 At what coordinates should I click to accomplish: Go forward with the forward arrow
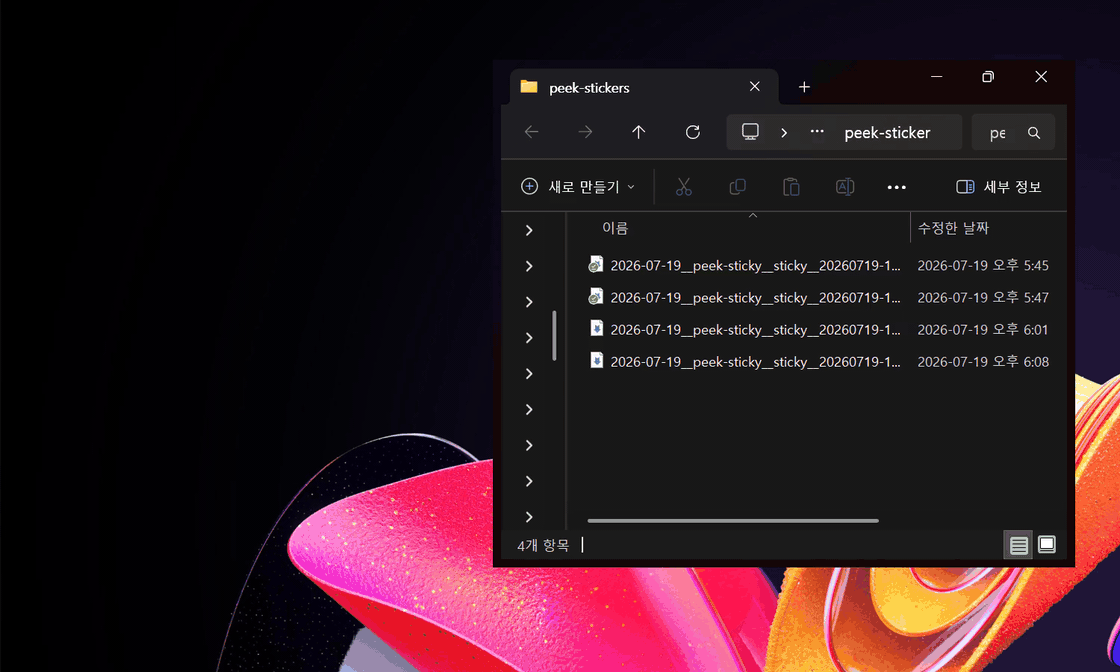[x=585, y=132]
